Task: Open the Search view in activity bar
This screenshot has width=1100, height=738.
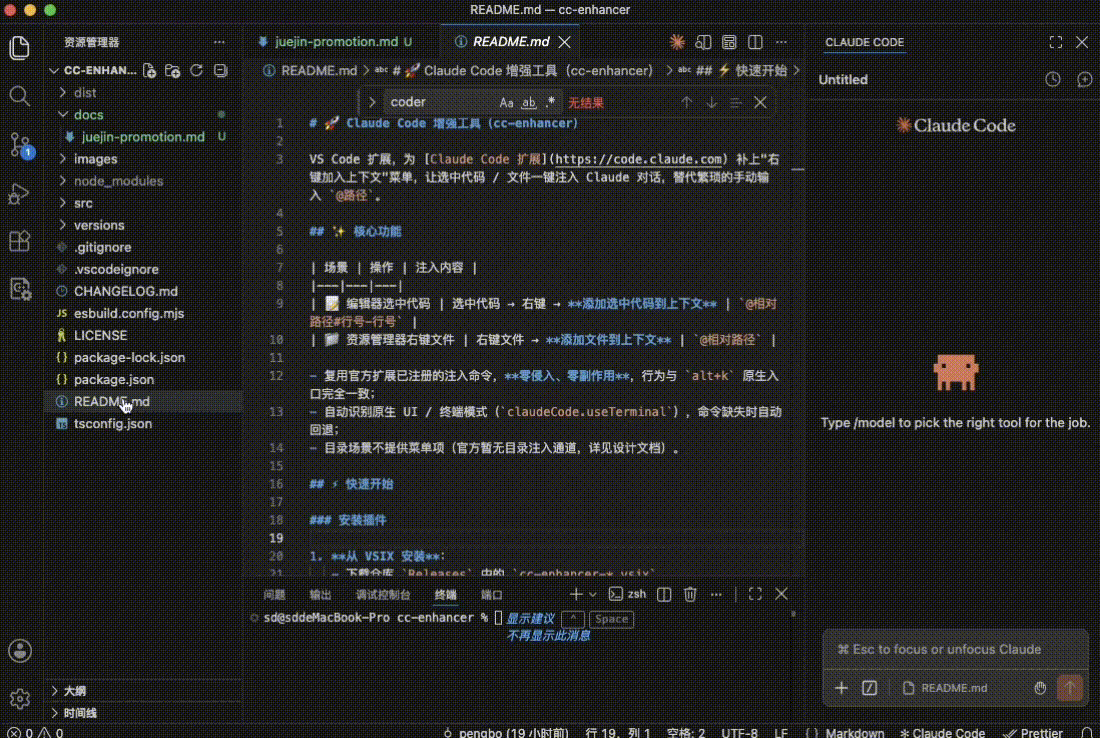Action: pos(20,96)
